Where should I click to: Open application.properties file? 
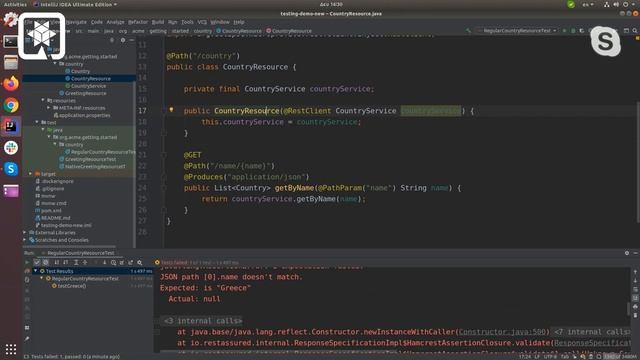point(84,115)
